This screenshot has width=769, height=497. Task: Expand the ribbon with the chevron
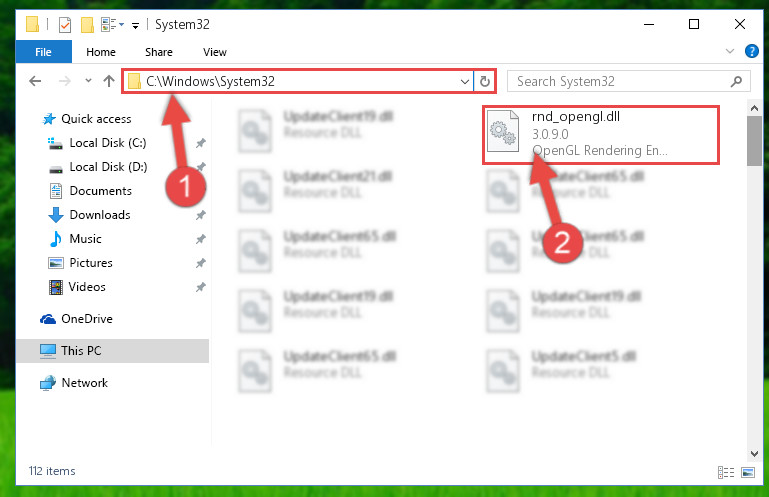coord(730,51)
